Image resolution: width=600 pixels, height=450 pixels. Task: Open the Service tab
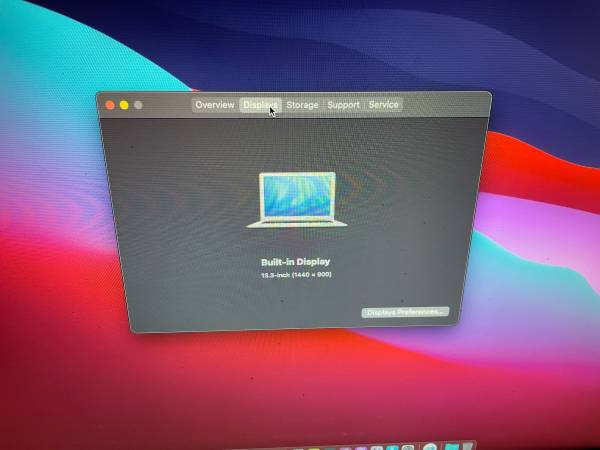coord(383,105)
